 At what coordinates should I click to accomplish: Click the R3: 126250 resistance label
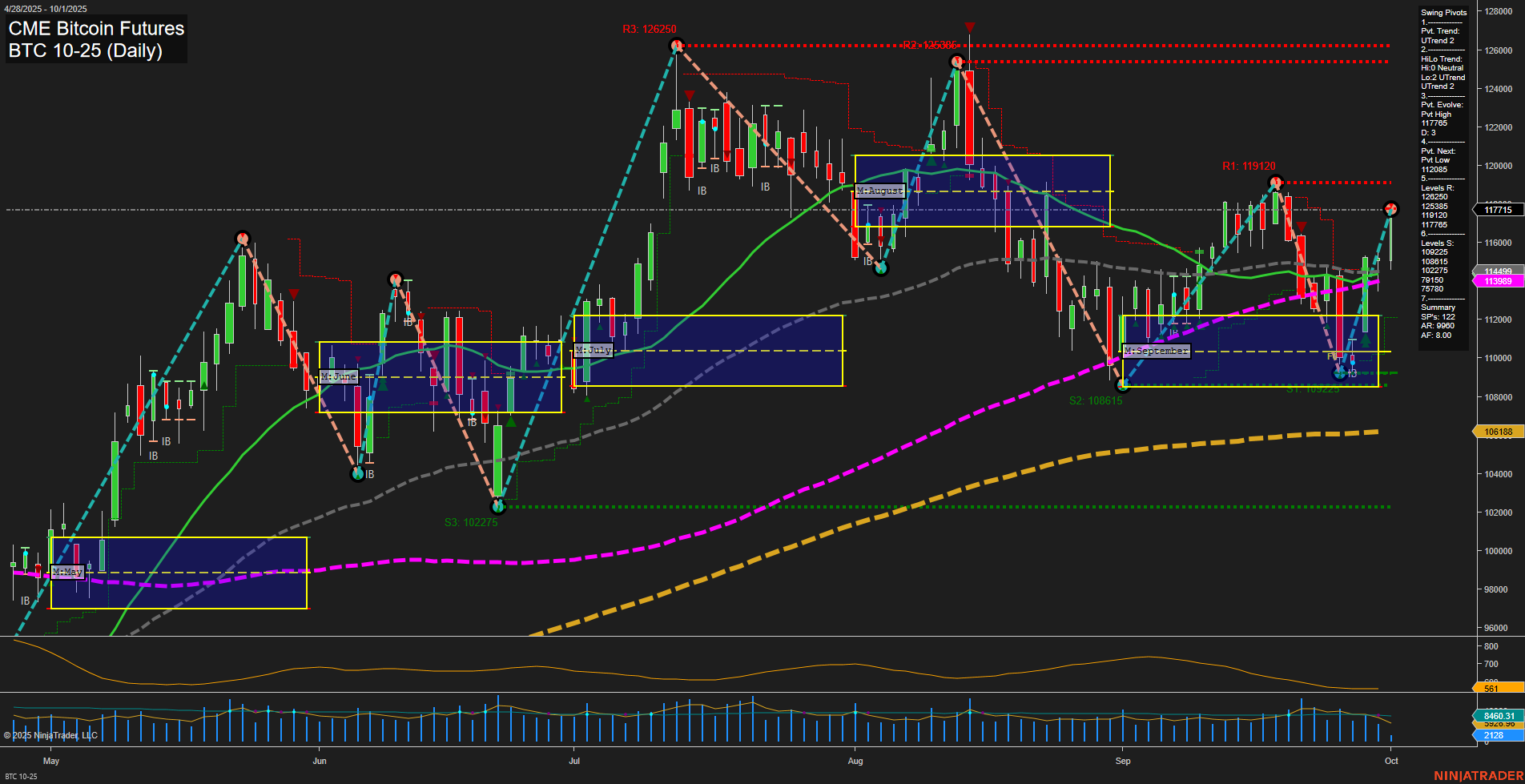(x=649, y=29)
